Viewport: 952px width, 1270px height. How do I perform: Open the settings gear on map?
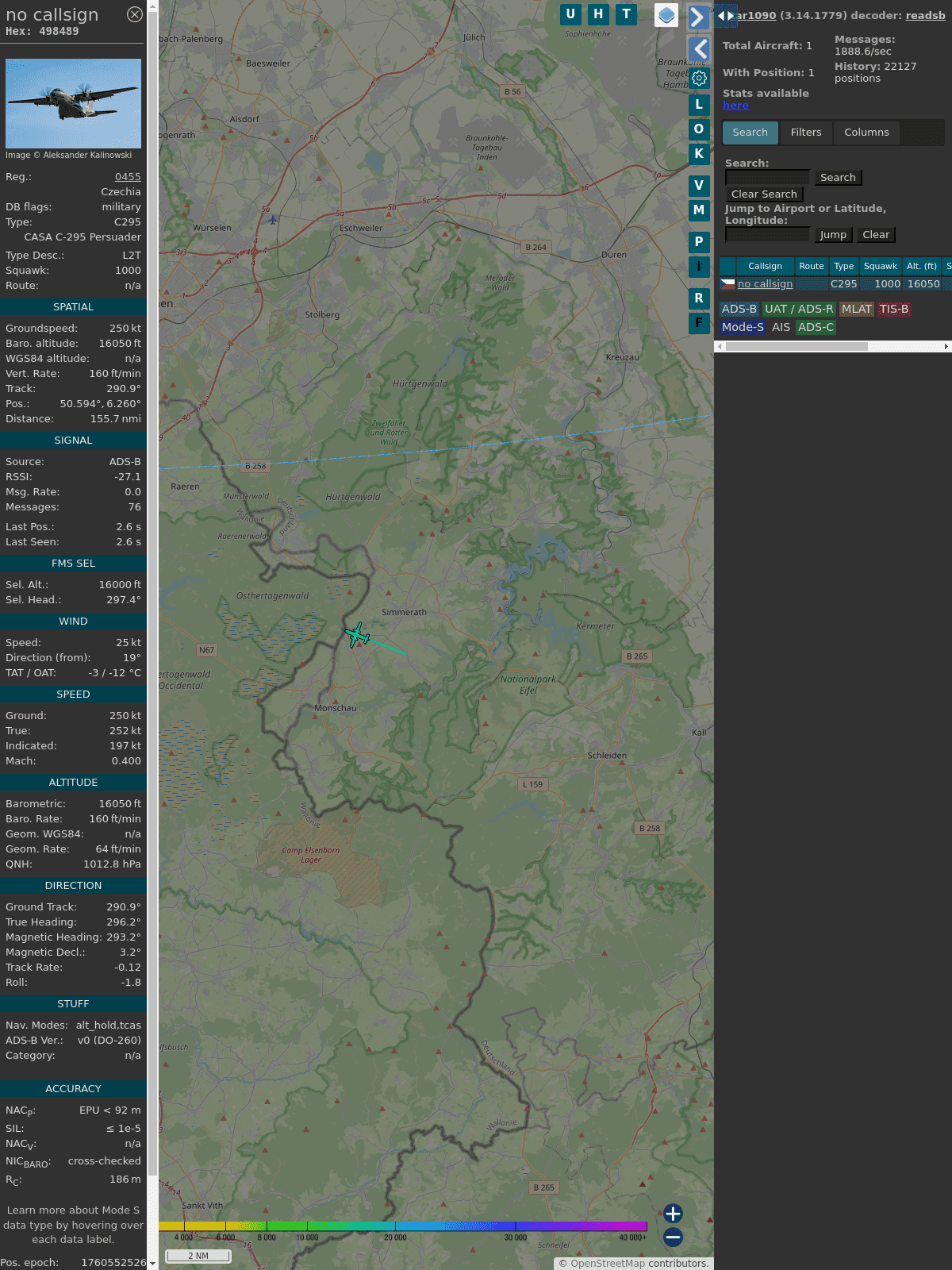click(699, 78)
